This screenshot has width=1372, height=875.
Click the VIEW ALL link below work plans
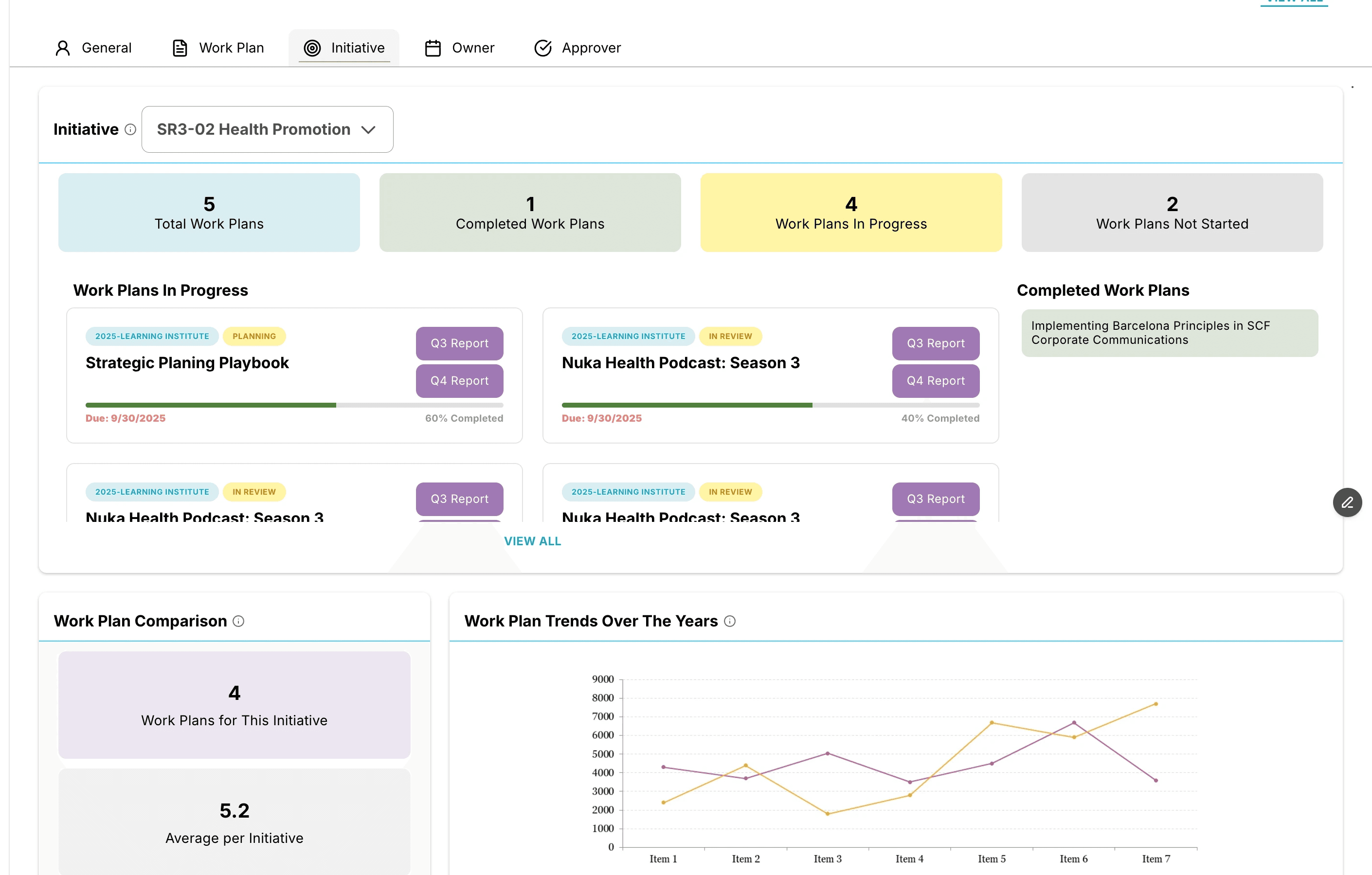click(532, 541)
